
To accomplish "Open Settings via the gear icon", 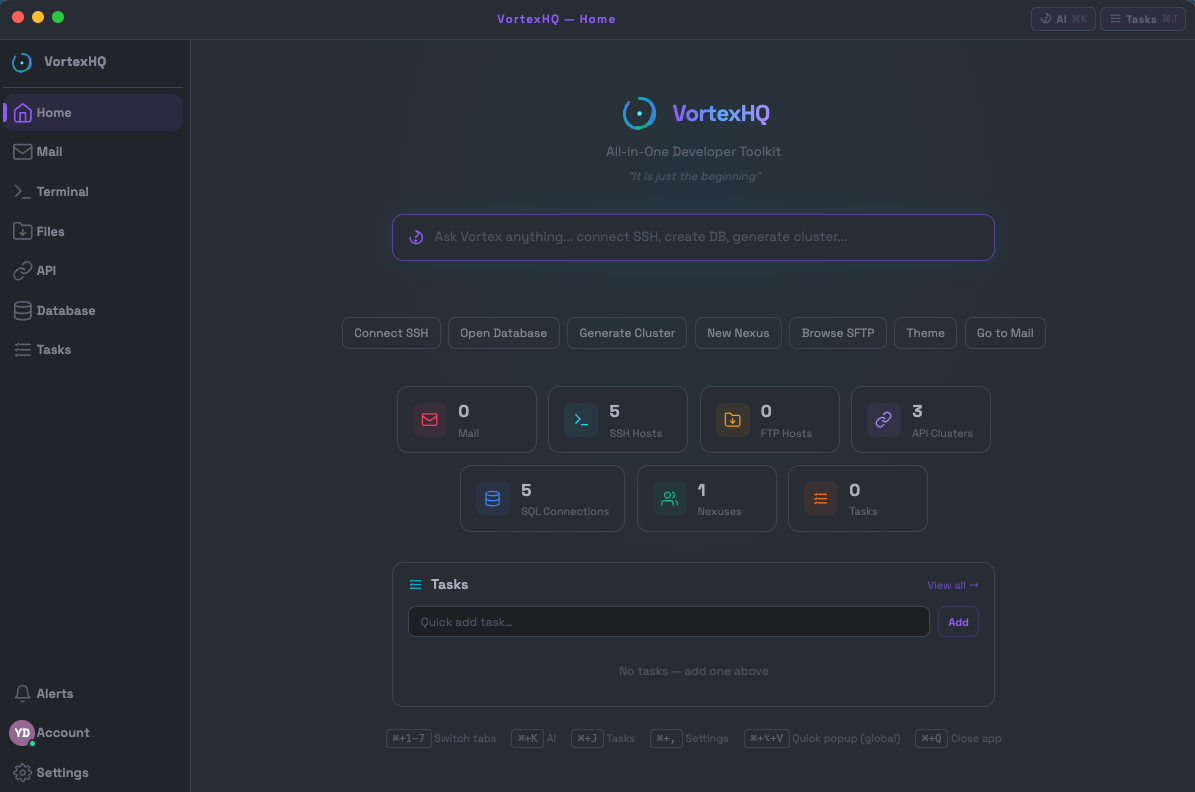I will (x=22, y=773).
